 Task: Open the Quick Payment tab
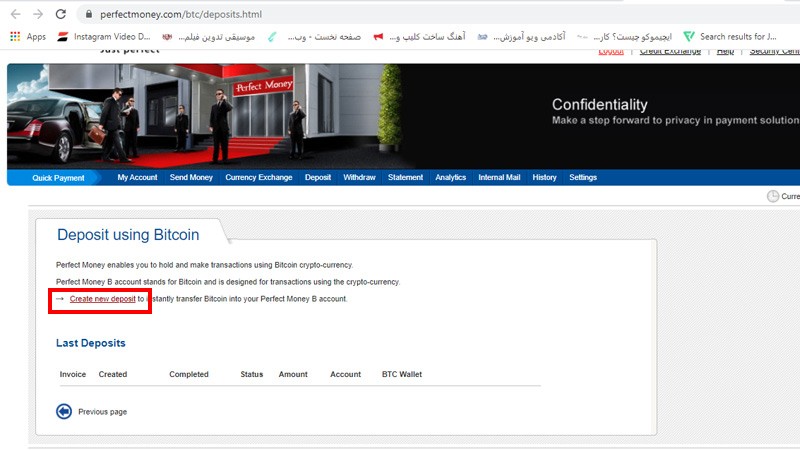pos(58,178)
